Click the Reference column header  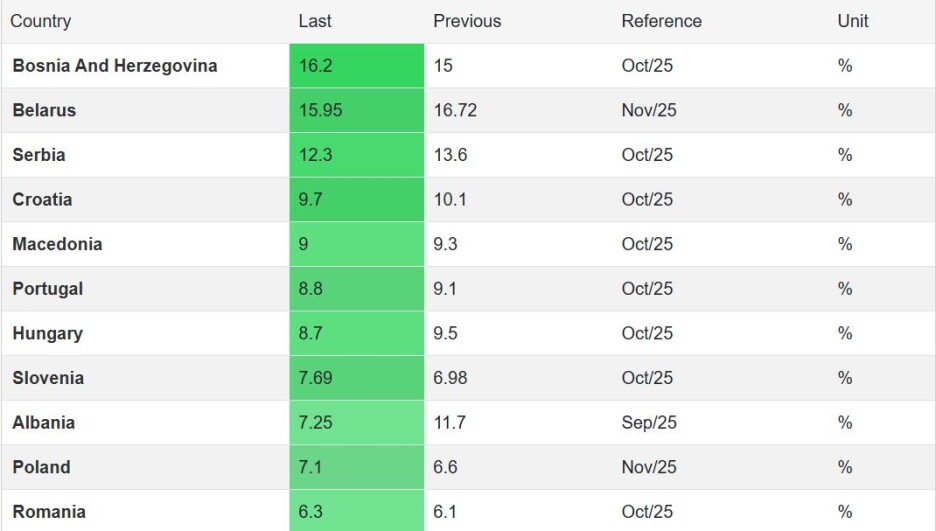pyautogui.click(x=661, y=21)
